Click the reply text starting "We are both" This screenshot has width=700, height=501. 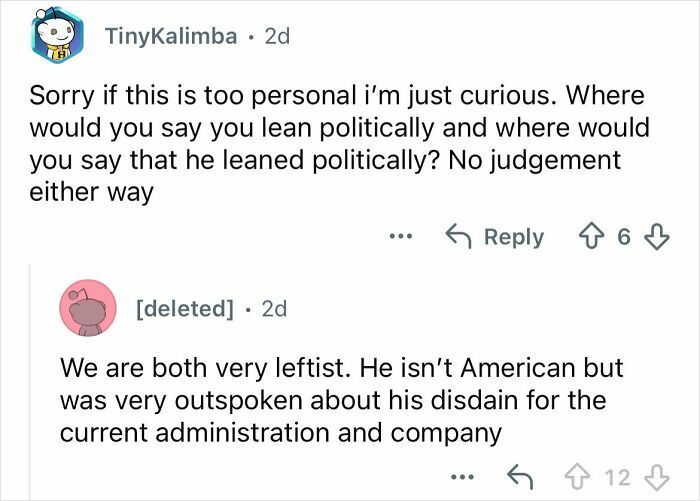(340, 401)
